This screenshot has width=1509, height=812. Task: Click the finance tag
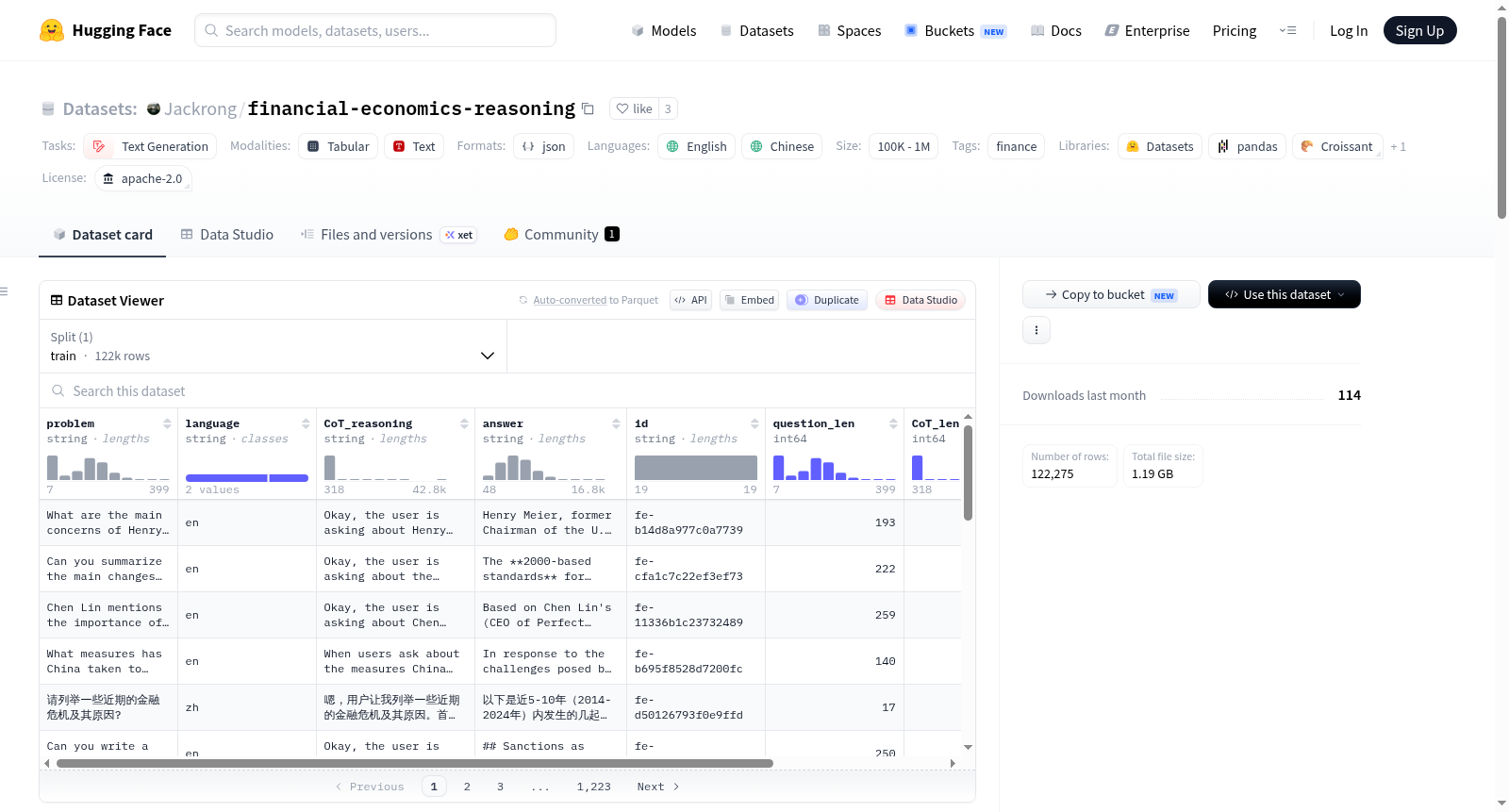pyautogui.click(x=1016, y=146)
